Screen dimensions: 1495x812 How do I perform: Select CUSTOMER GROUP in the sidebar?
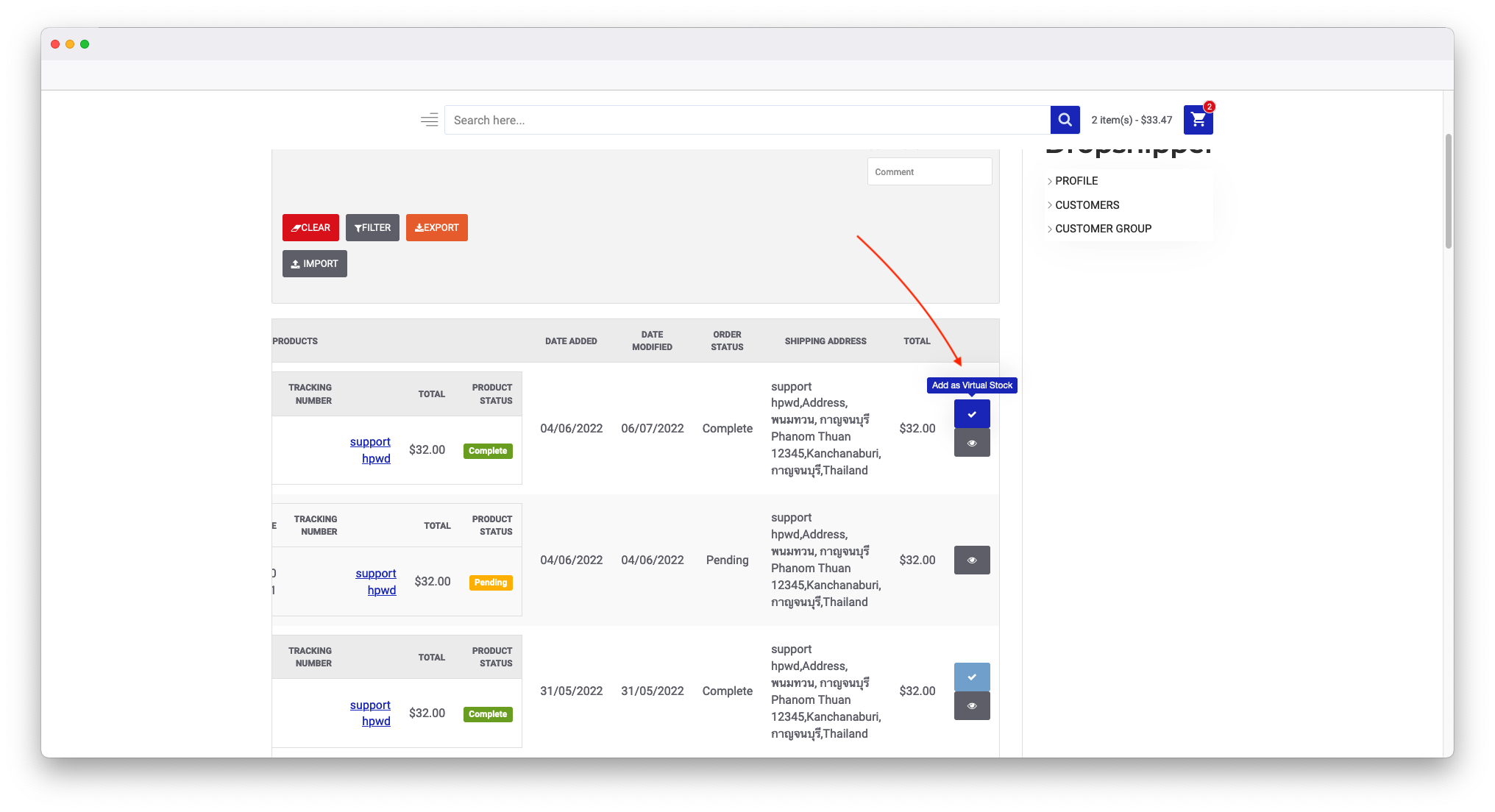[1104, 229]
